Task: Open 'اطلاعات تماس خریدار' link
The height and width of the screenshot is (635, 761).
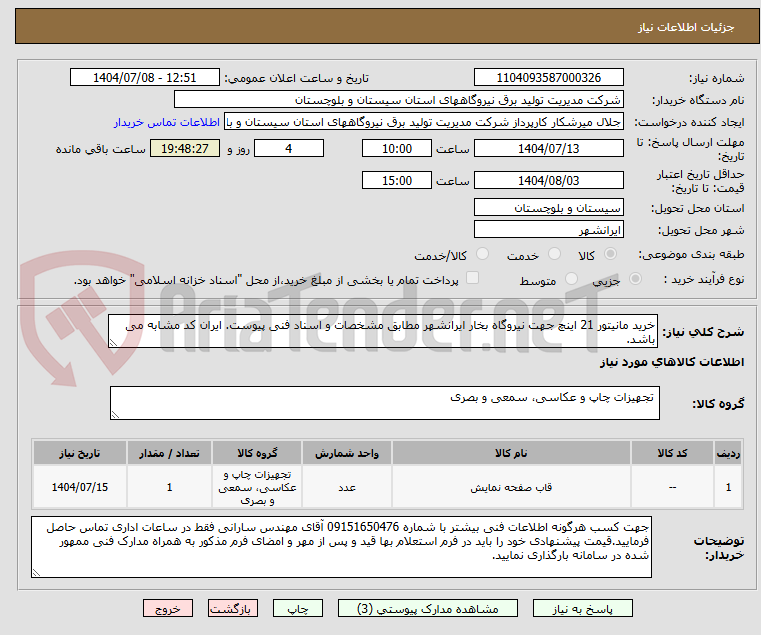Action: (167, 122)
